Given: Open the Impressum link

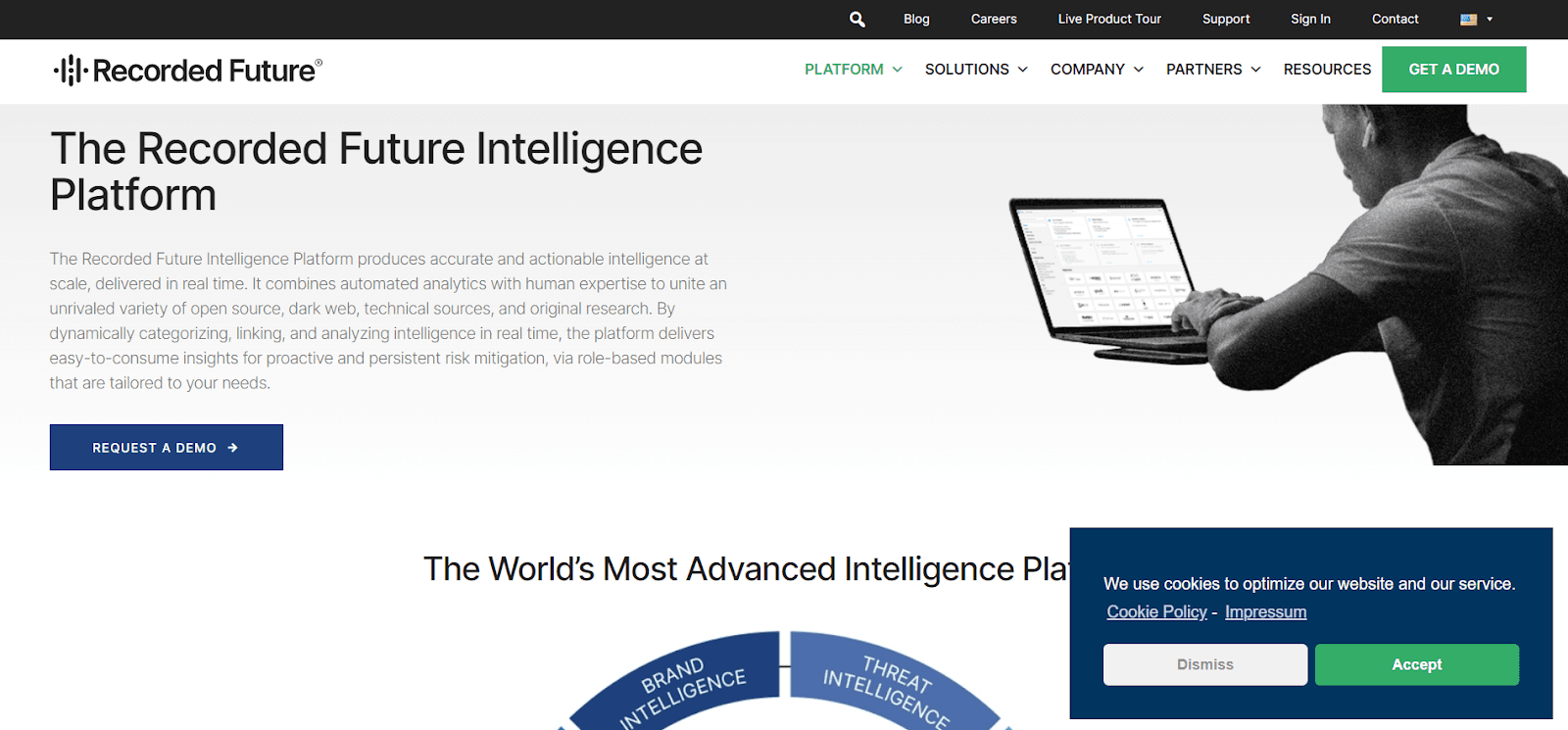Looking at the screenshot, I should point(1265,611).
